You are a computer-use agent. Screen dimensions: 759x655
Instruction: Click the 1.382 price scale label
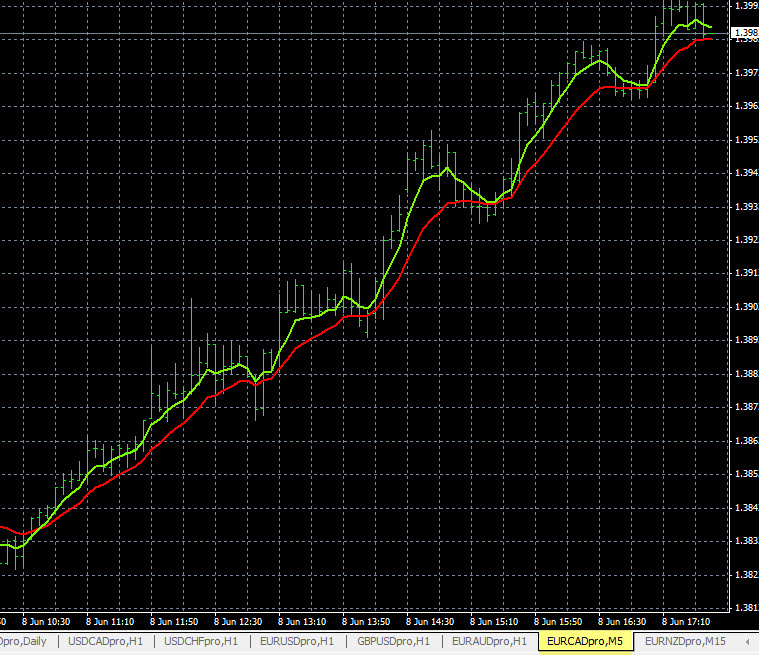(x=745, y=575)
